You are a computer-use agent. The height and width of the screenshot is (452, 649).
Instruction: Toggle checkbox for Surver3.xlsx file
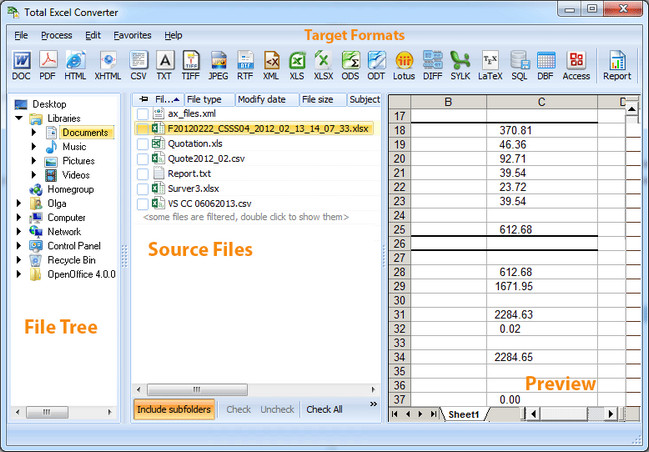(143, 188)
